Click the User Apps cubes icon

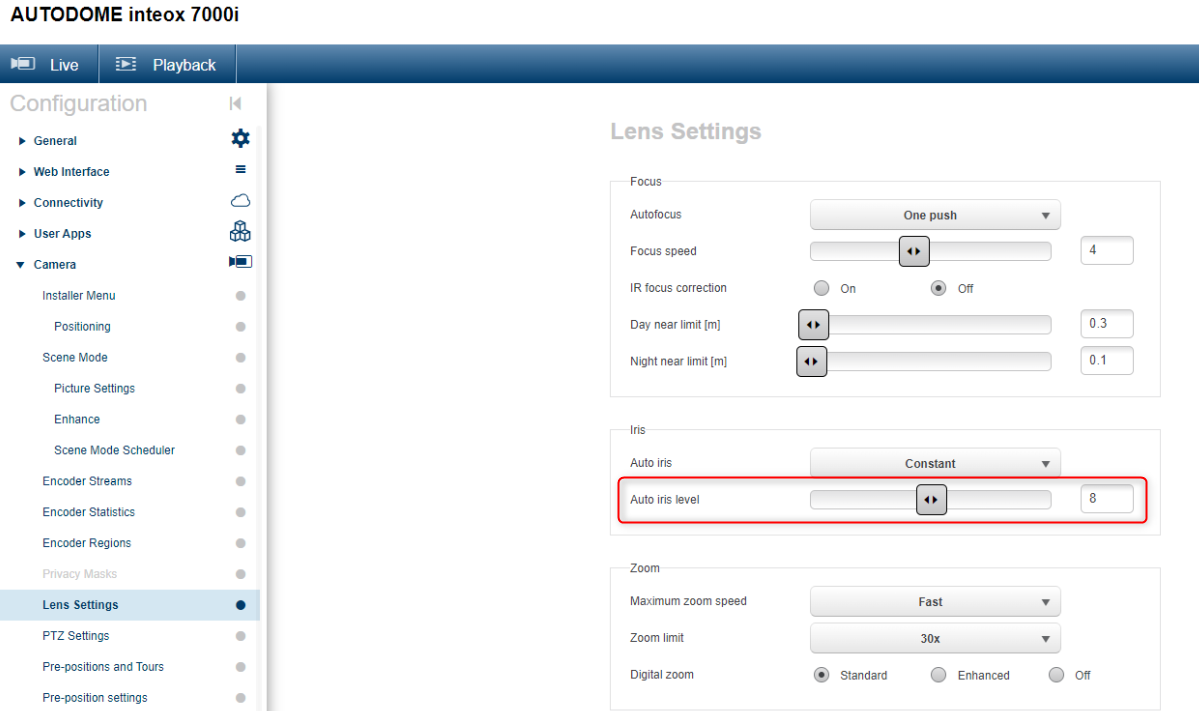[x=240, y=231]
